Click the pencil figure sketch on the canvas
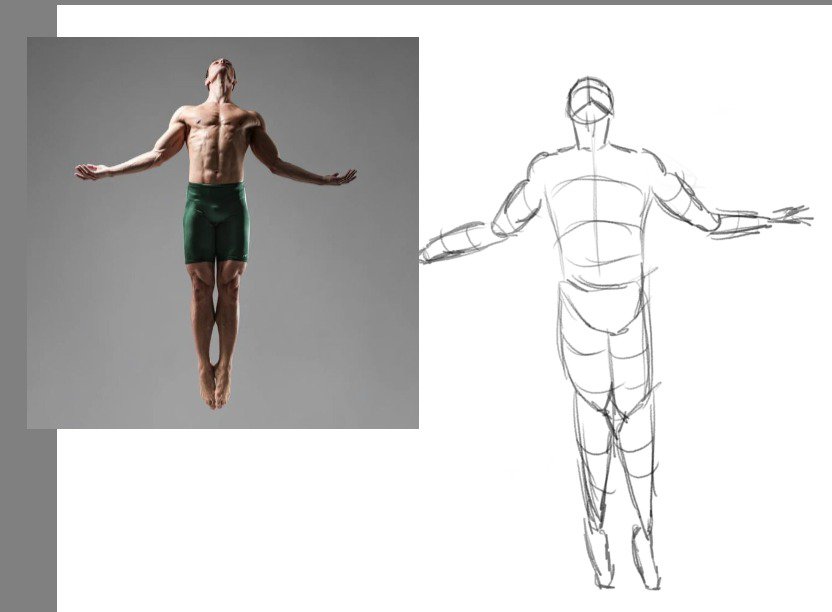This screenshot has width=832, height=612. point(616,333)
